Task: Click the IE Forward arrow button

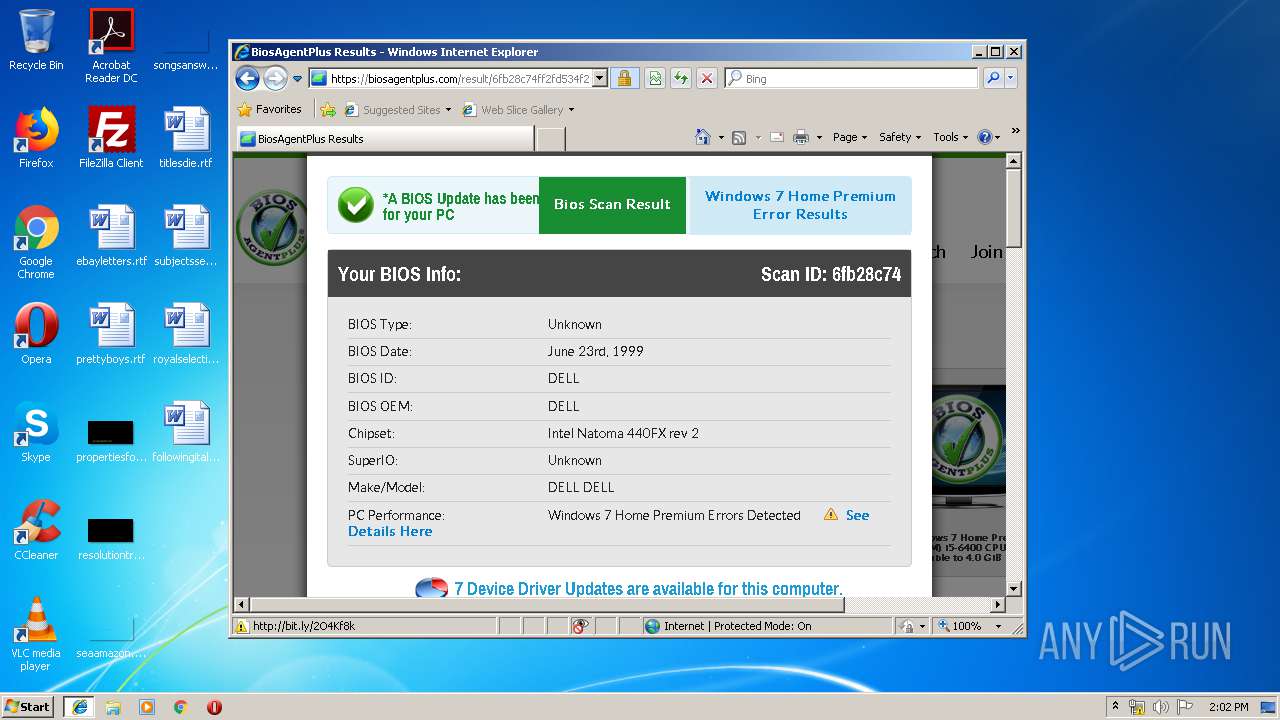Action: (x=275, y=78)
